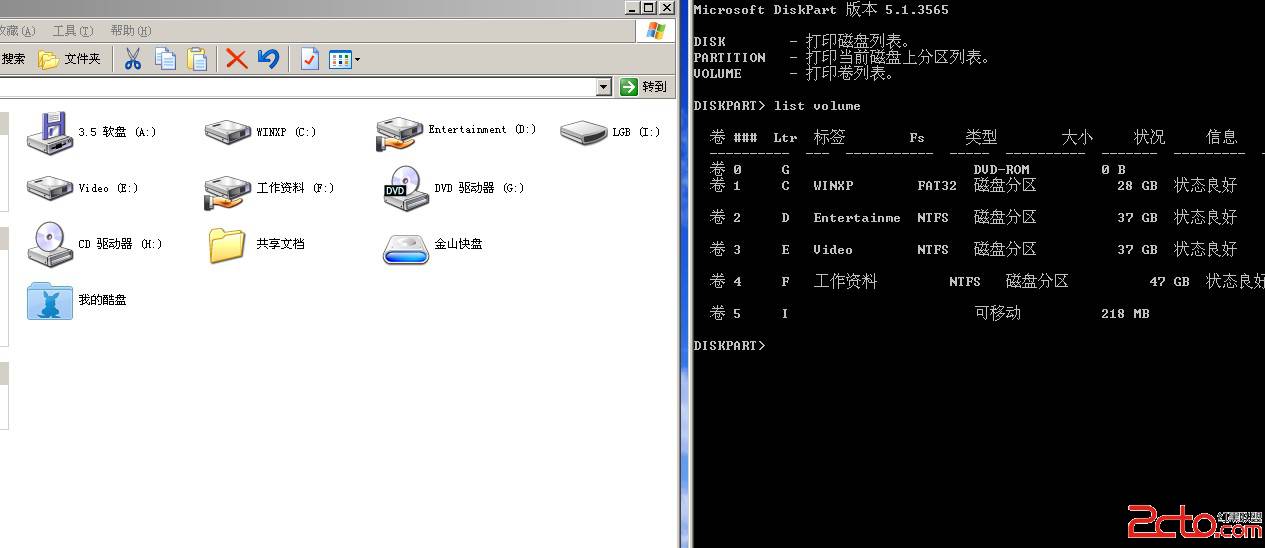The image size is (1265, 548).
Task: Click the blue Undo arrow icon
Action: pyautogui.click(x=268, y=59)
